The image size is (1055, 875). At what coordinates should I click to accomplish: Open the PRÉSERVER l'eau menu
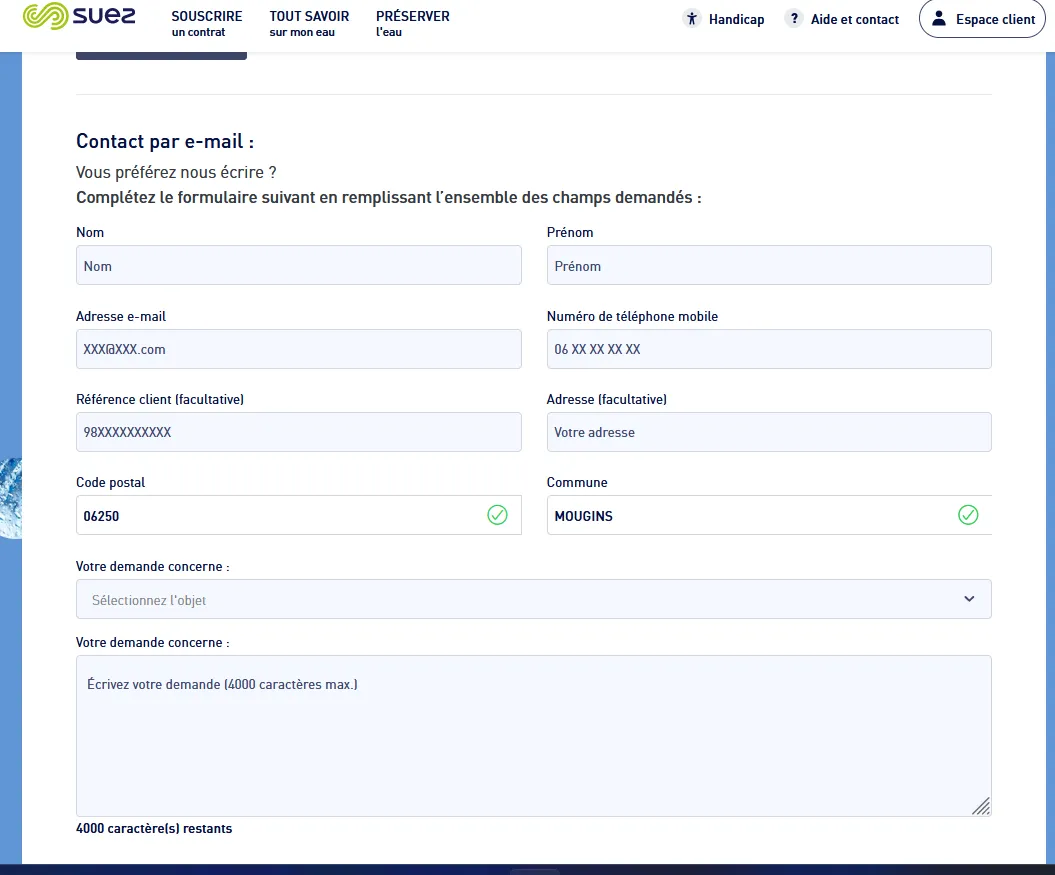(x=412, y=23)
